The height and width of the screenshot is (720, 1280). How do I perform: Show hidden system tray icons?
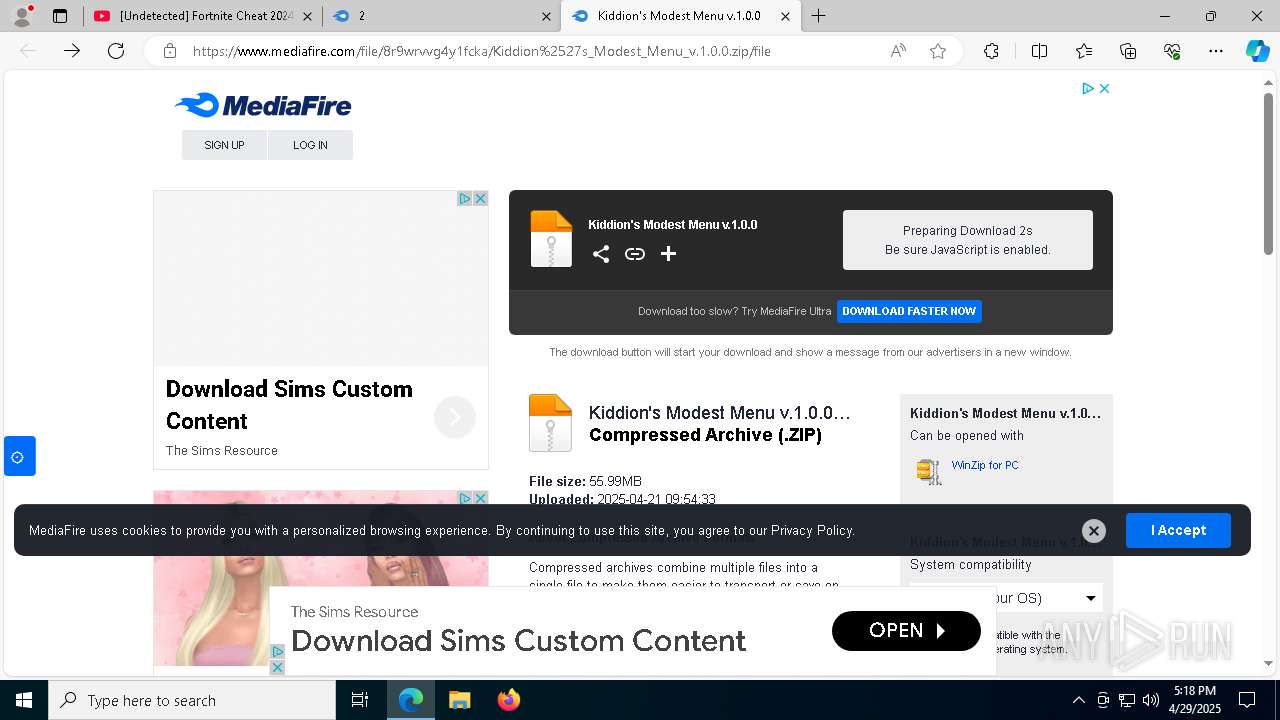click(1078, 700)
